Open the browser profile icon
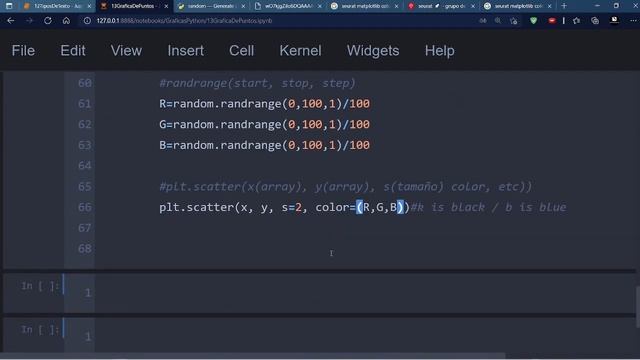This screenshot has width=640, height=360. [614, 20]
